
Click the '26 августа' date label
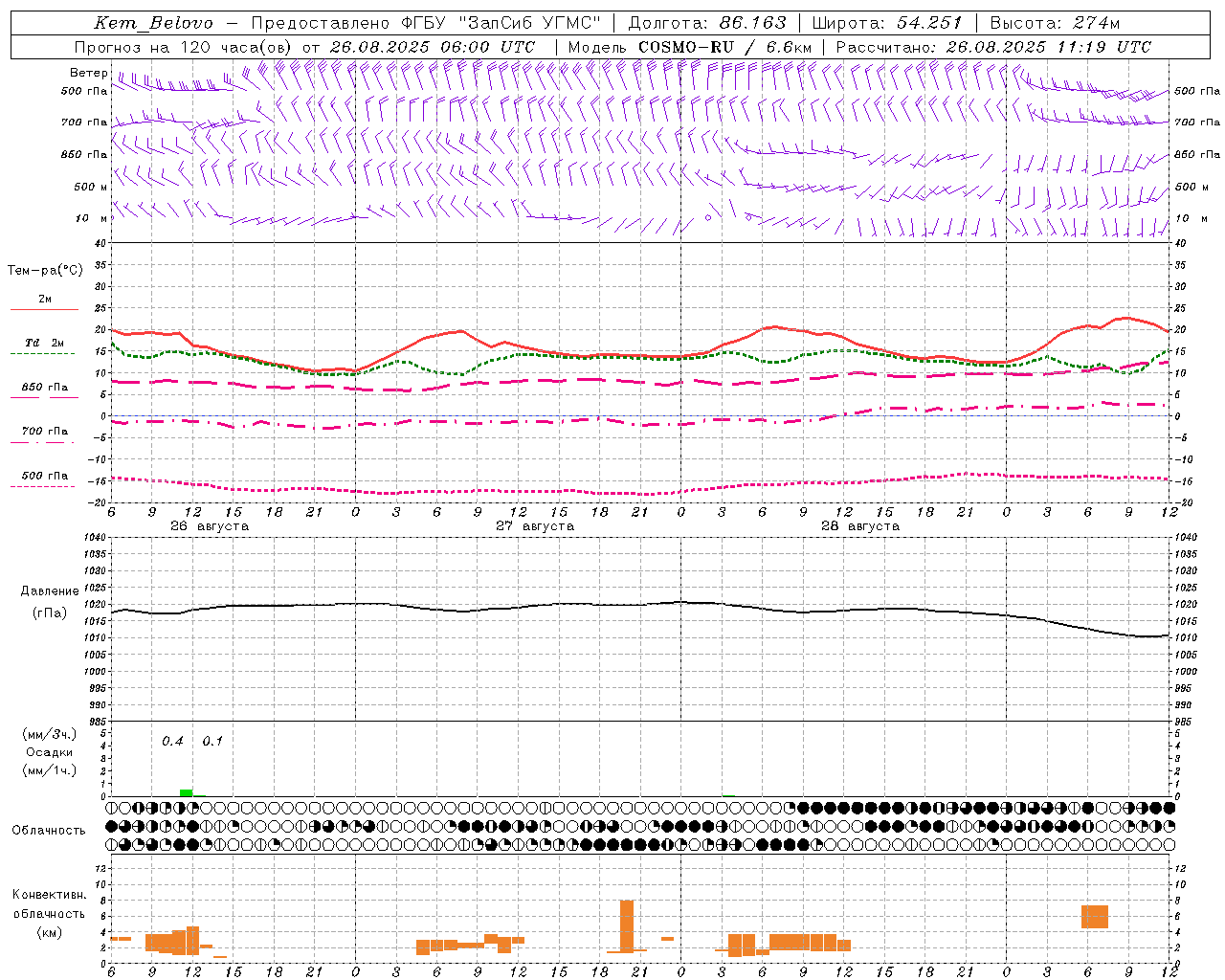[x=210, y=526]
